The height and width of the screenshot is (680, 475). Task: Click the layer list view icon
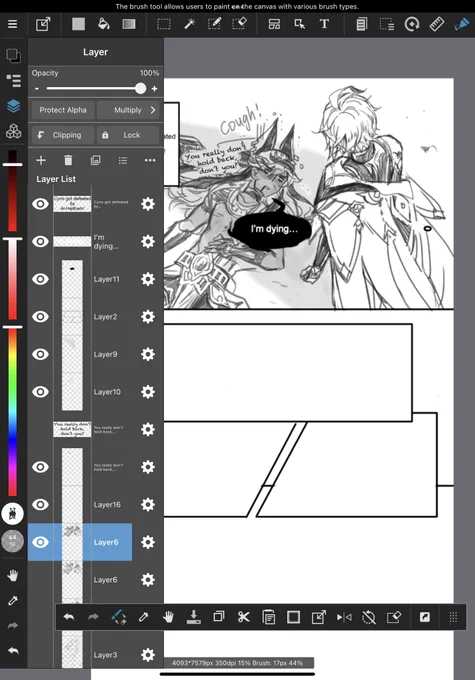[123, 161]
